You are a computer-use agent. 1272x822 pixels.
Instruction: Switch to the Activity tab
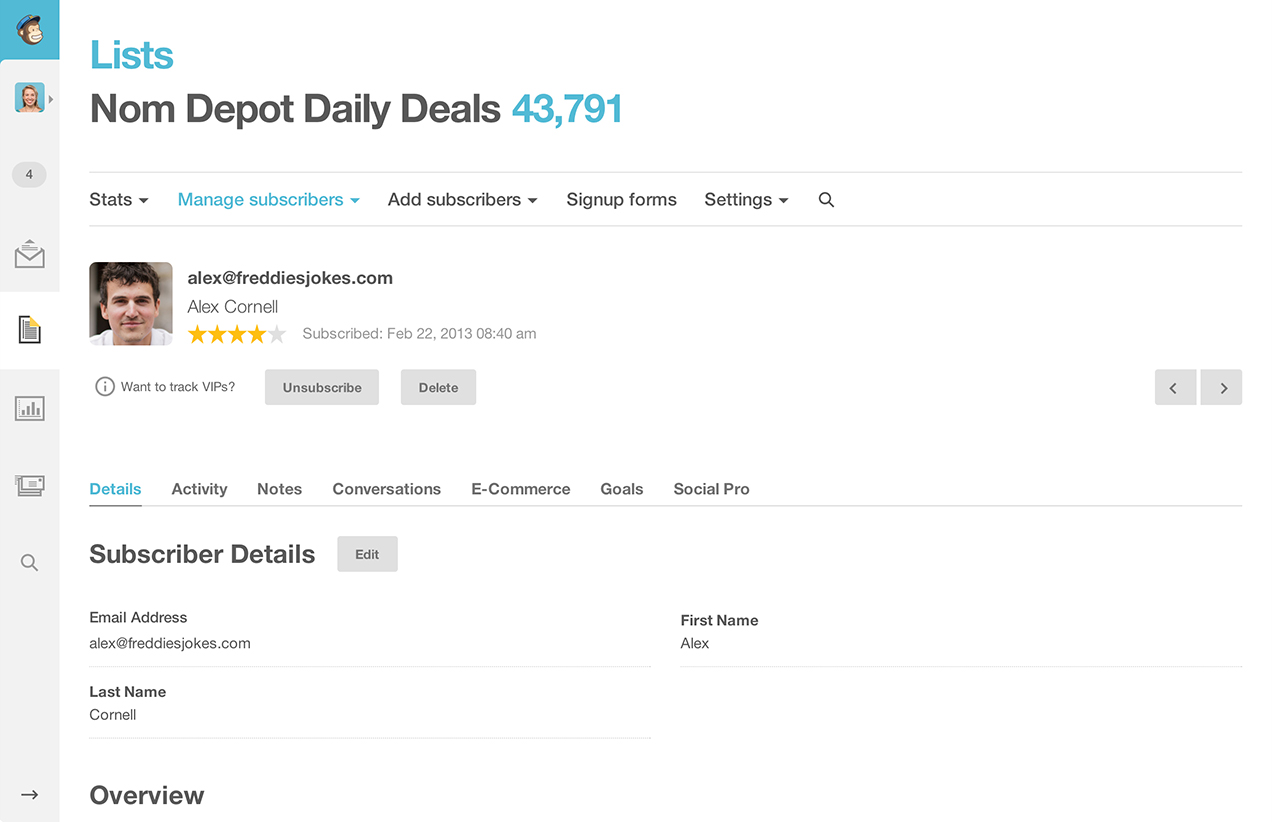199,489
